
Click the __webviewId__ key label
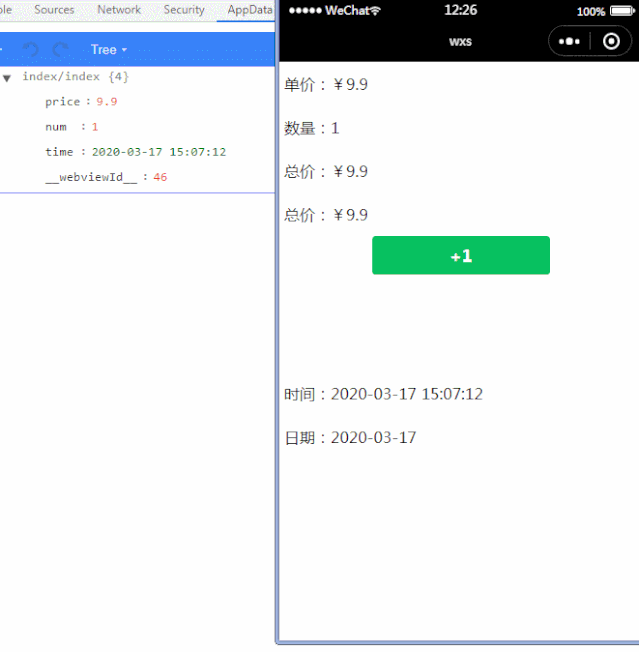[91, 177]
